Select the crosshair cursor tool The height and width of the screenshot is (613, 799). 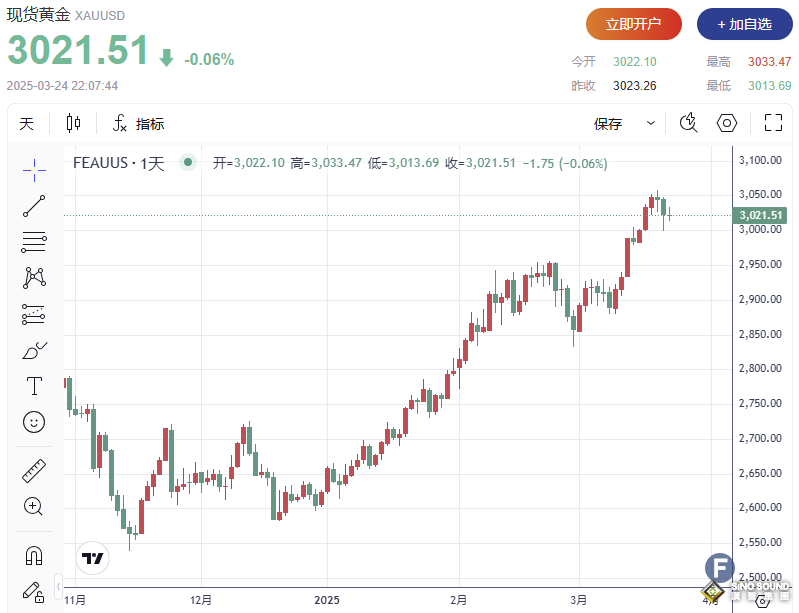click(x=34, y=171)
